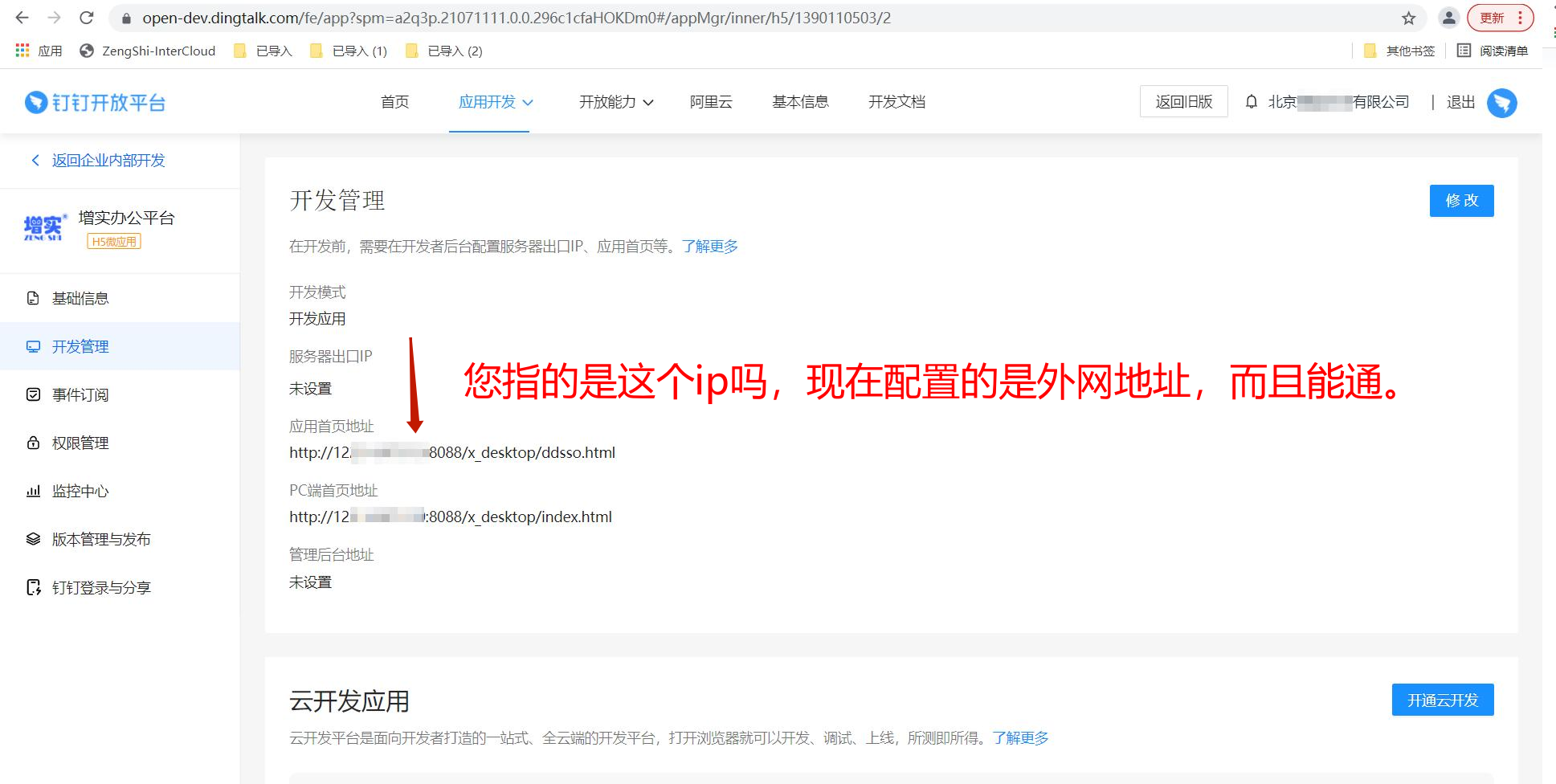Open the 应用 apps grid shortcut
The width and height of the screenshot is (1556, 784).
coord(39,51)
